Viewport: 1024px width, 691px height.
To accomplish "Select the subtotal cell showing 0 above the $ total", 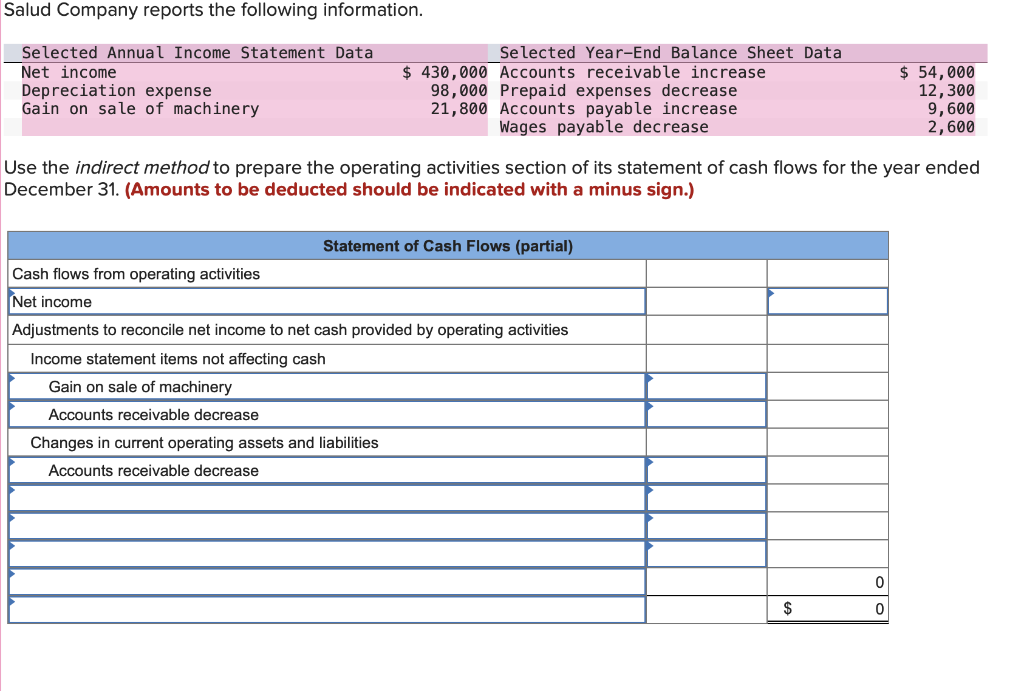I will pyautogui.click(x=827, y=582).
